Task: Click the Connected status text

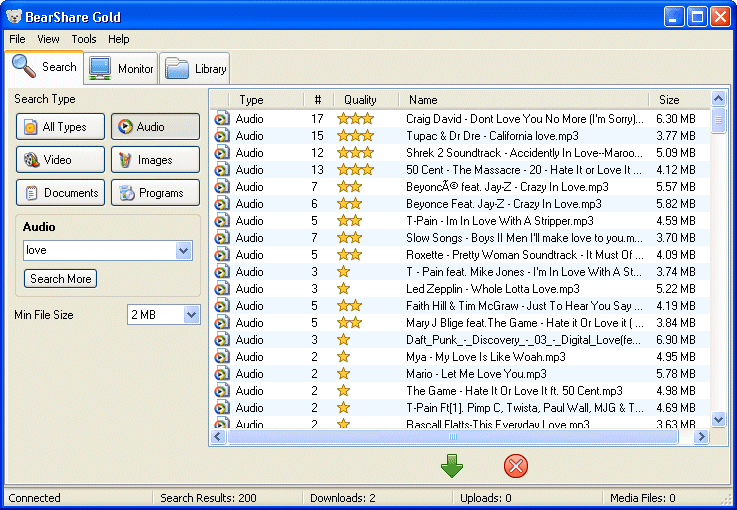Action: [34, 498]
